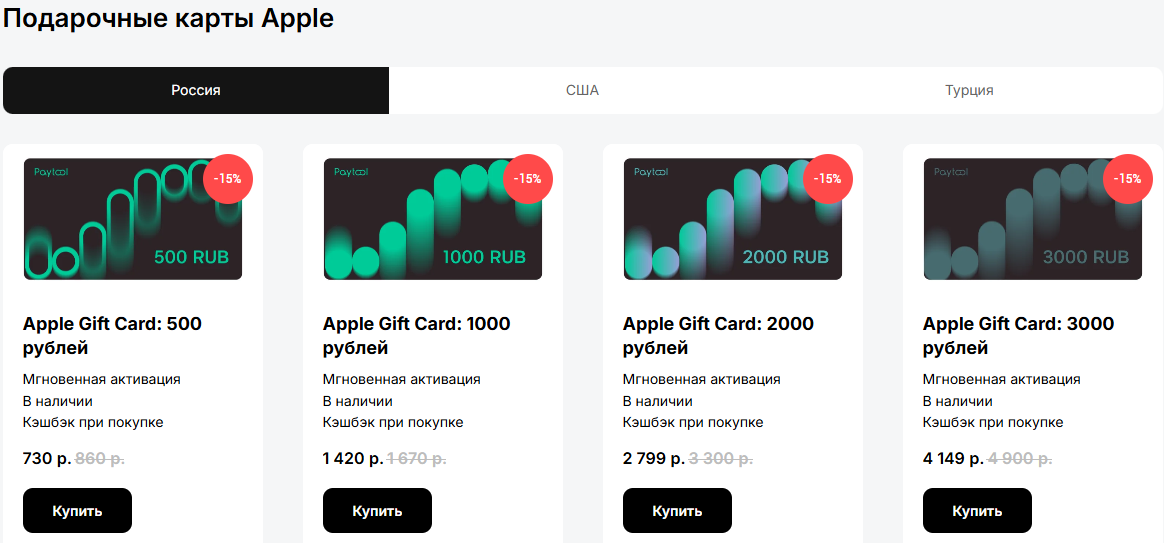Select the США region tab
Image resolution: width=1164 pixels, height=543 pixels.
tap(582, 90)
